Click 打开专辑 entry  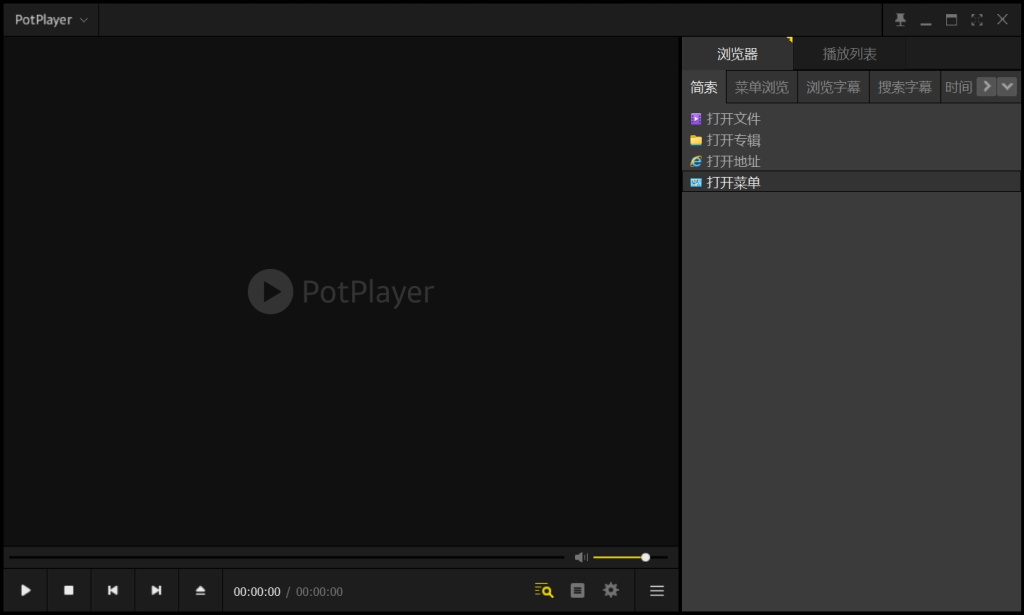point(851,140)
